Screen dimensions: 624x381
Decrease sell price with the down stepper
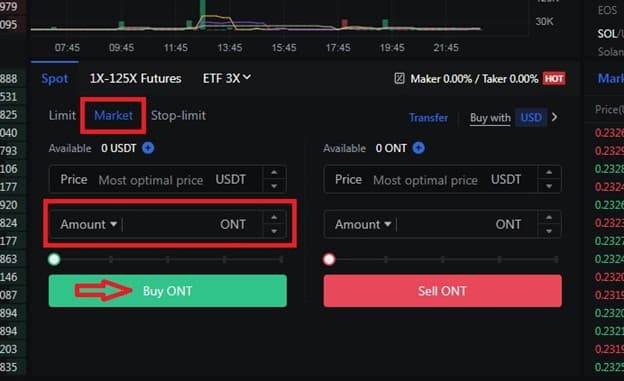click(x=549, y=186)
